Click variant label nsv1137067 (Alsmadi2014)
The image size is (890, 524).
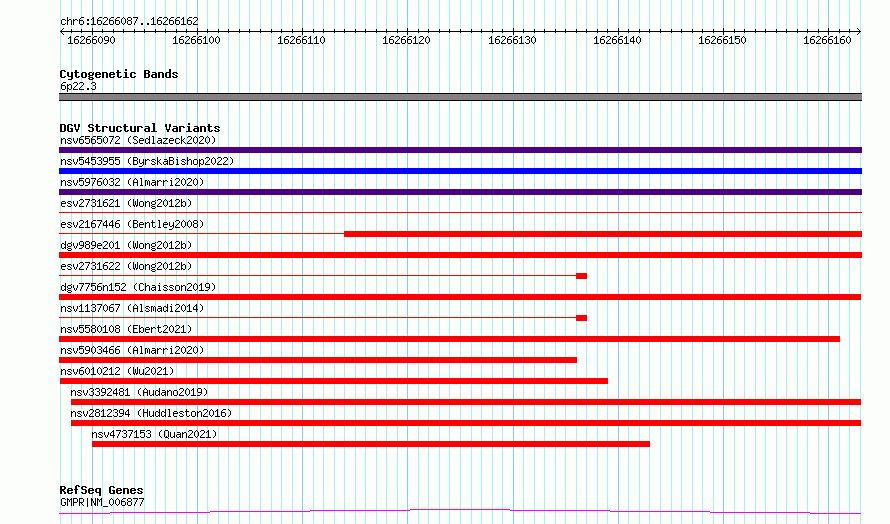(132, 308)
